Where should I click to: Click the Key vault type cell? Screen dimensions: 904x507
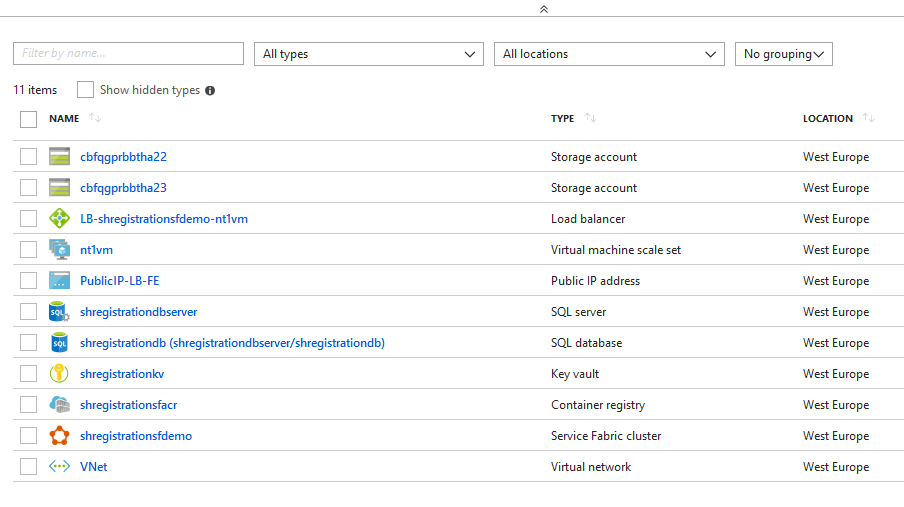click(575, 374)
